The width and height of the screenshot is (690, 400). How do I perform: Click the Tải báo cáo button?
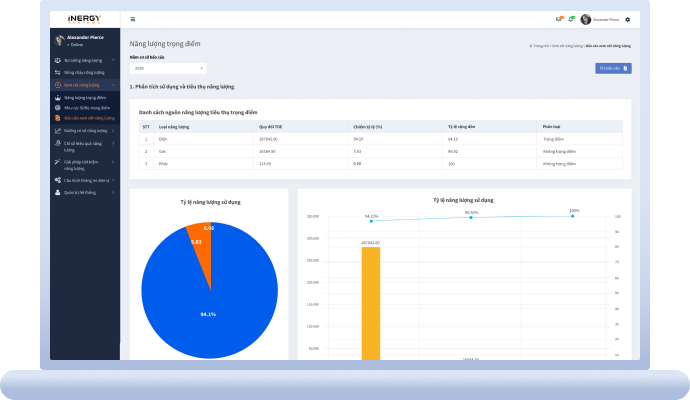(x=613, y=68)
